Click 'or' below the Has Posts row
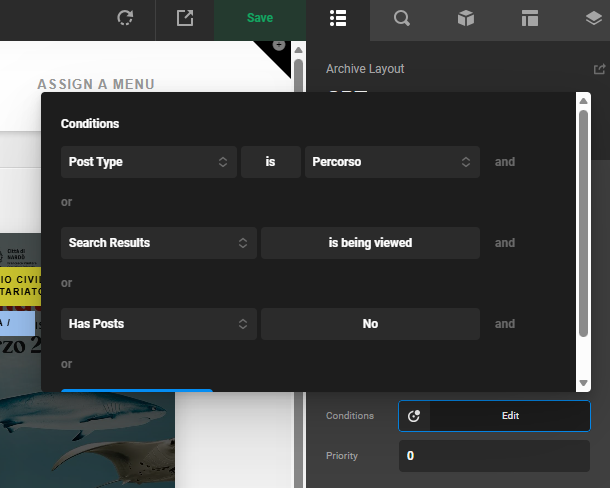The height and width of the screenshot is (488, 610). [67, 364]
